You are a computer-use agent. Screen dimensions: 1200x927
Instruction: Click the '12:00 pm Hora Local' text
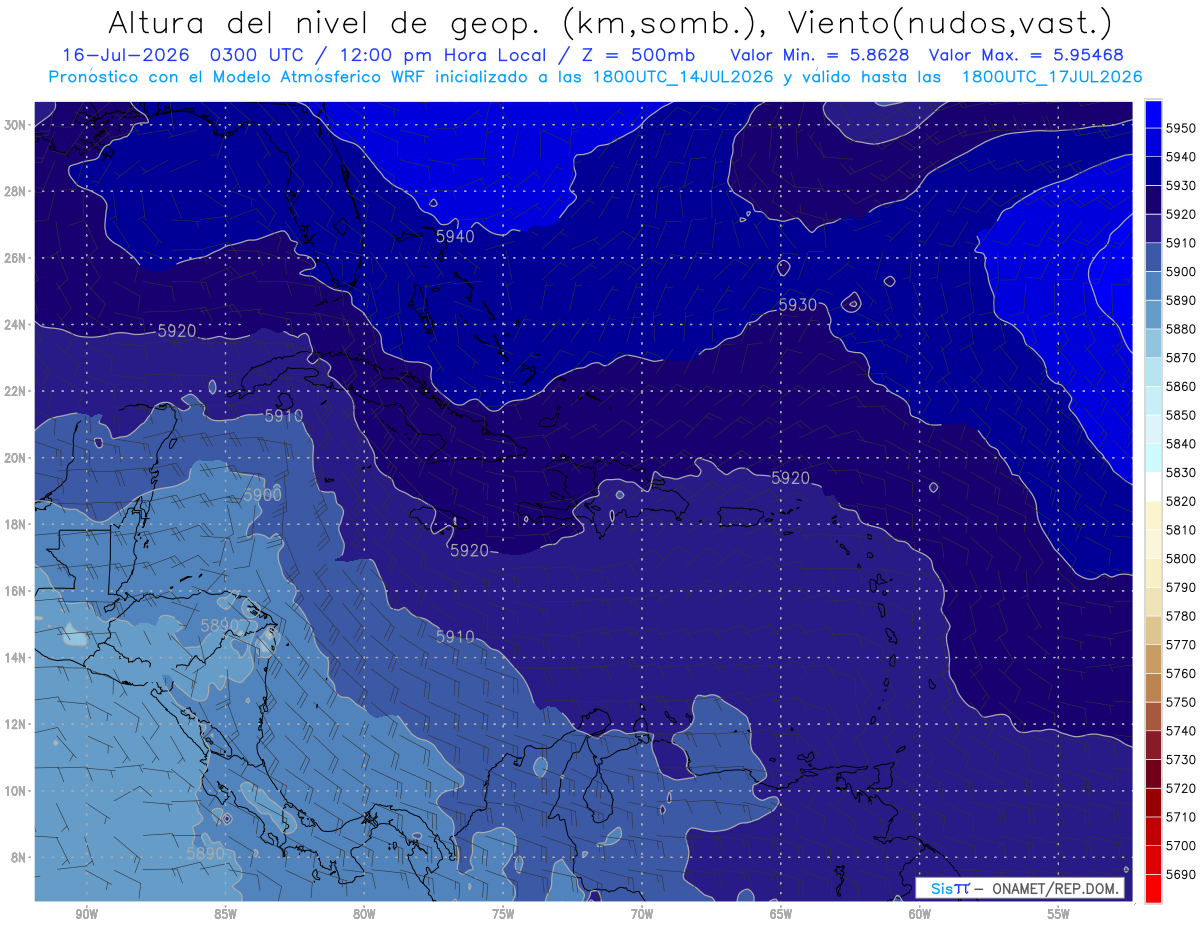tap(441, 55)
